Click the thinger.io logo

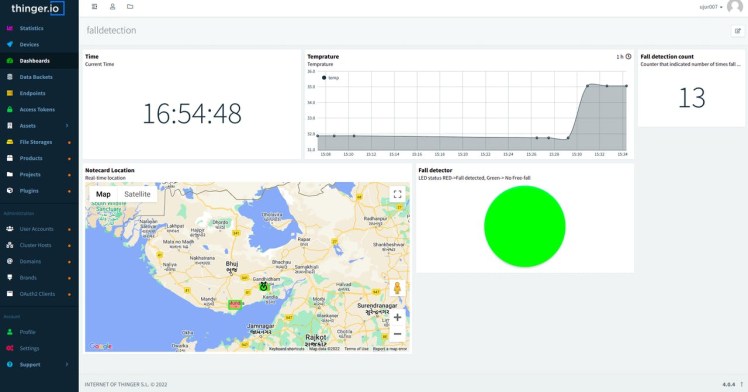(x=37, y=8)
